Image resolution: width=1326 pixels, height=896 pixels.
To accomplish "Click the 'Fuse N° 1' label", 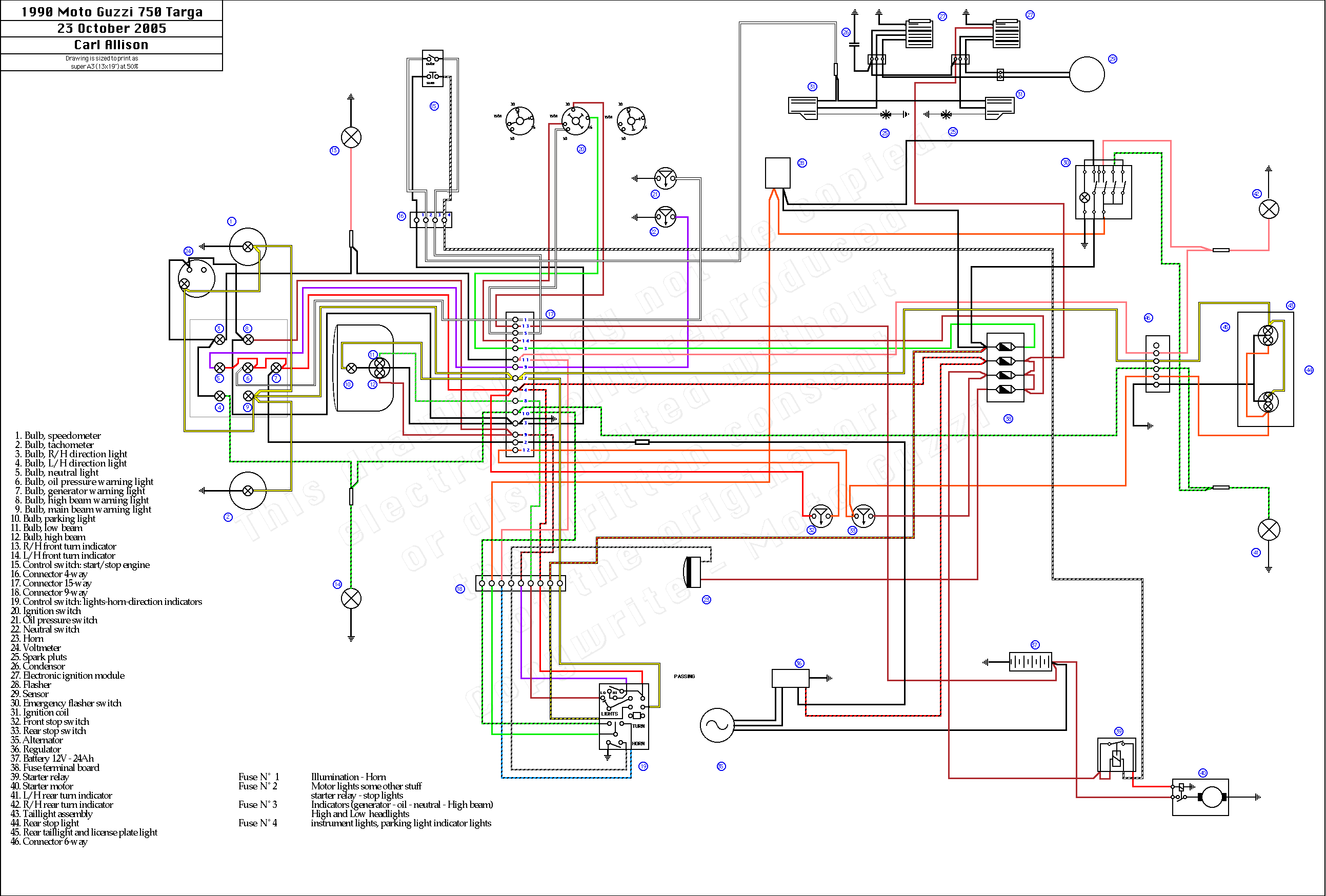I will (259, 778).
